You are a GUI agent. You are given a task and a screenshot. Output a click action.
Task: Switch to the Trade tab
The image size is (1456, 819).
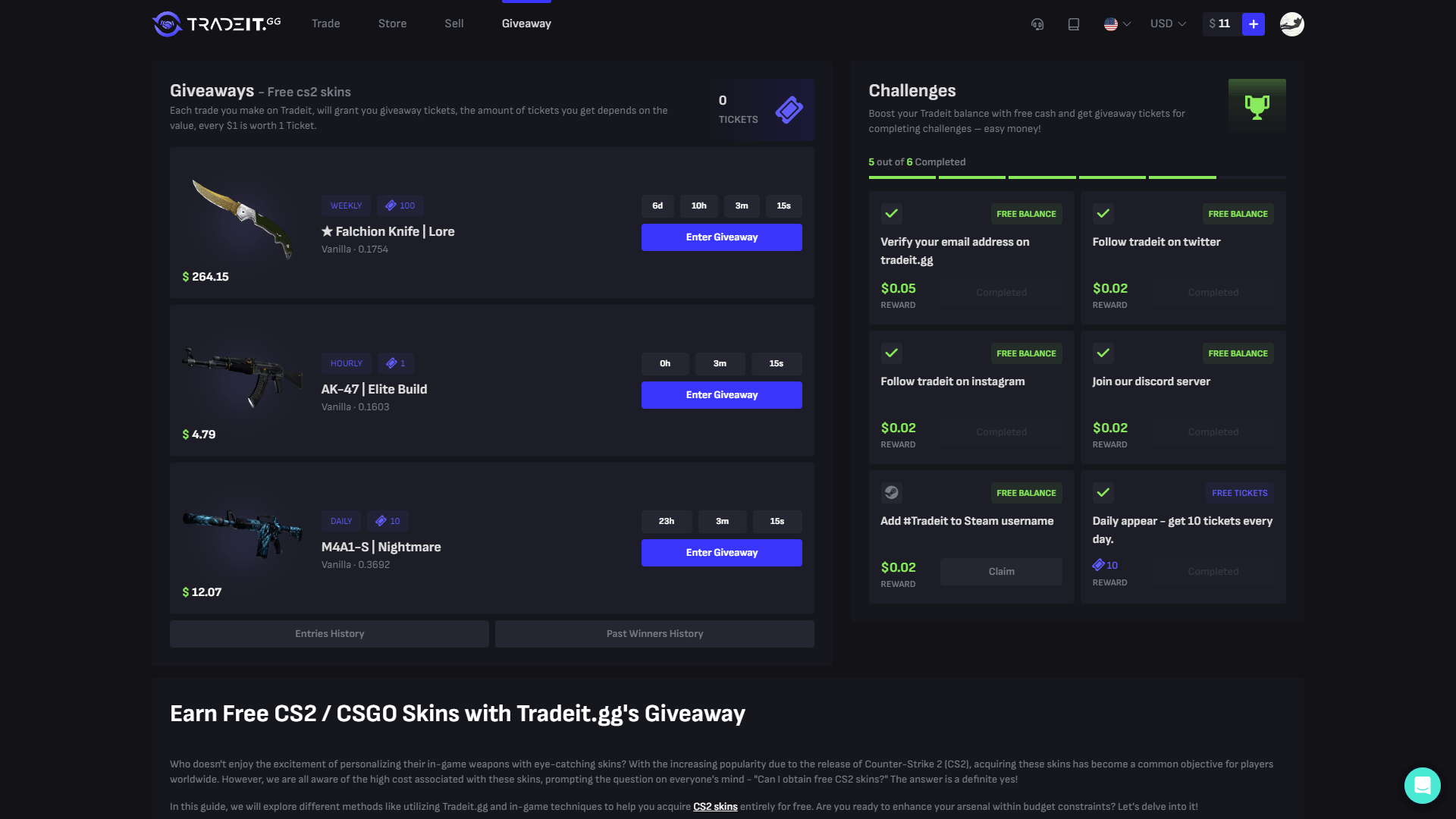(325, 24)
